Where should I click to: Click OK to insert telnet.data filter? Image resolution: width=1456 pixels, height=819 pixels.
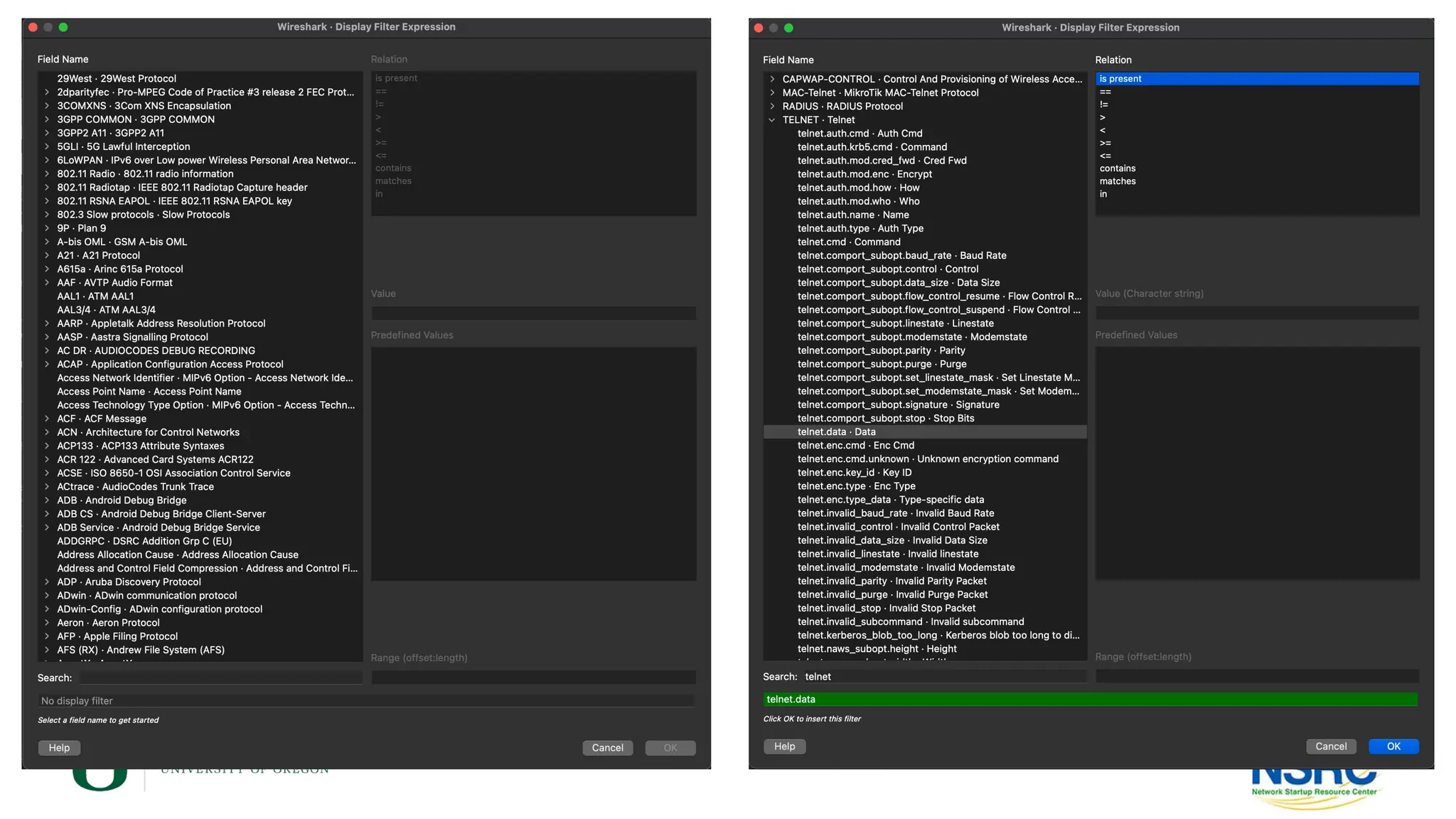(x=1393, y=746)
